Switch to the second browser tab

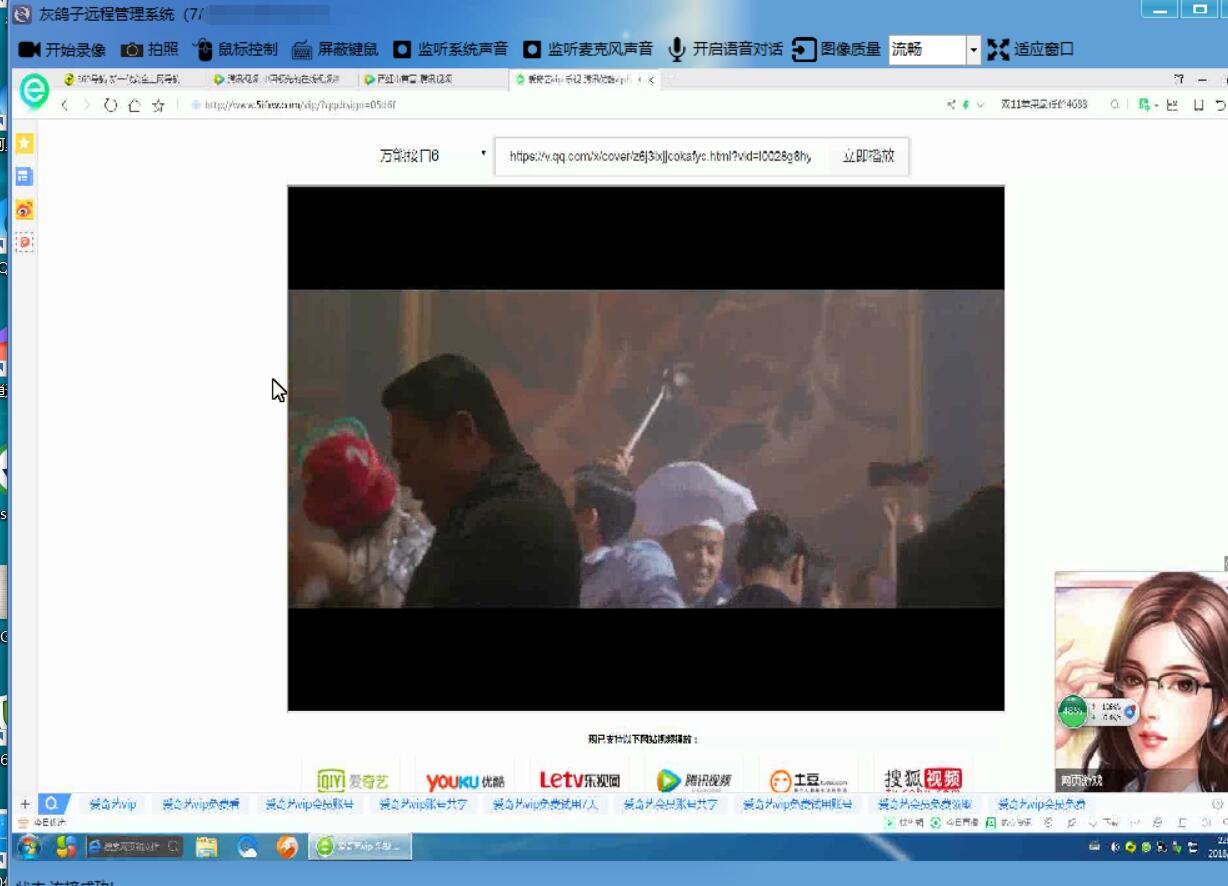[280, 79]
